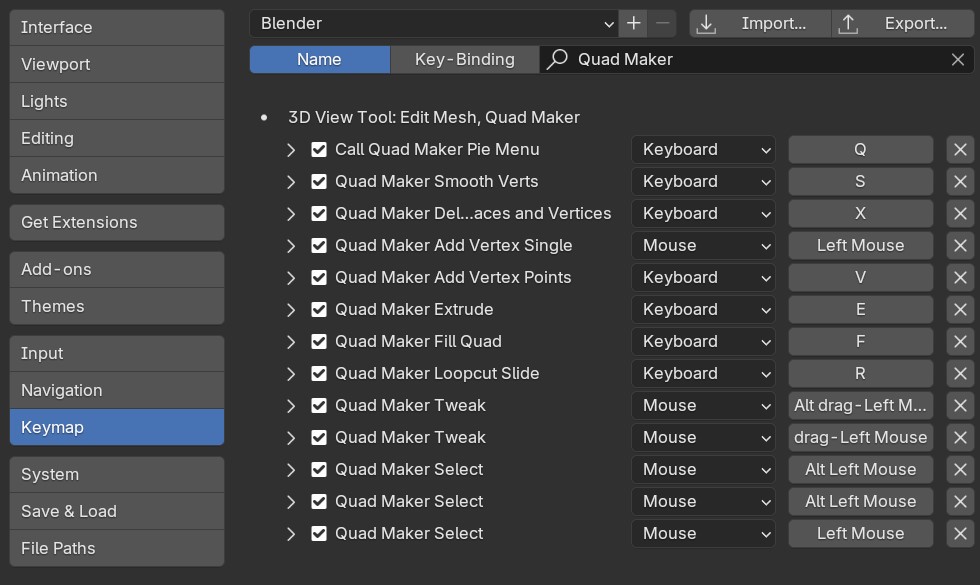Open Mouse type dropdown for Add Vertex Single
Image resolution: width=980 pixels, height=585 pixels.
(703, 245)
